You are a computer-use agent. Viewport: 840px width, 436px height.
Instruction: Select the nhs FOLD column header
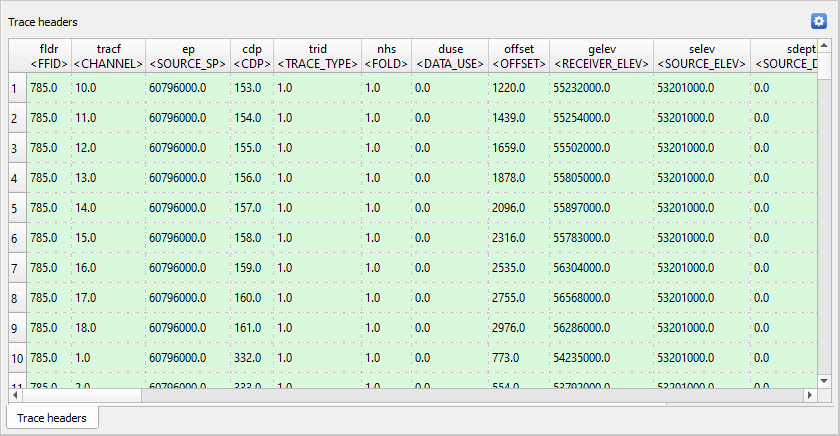tap(386, 56)
